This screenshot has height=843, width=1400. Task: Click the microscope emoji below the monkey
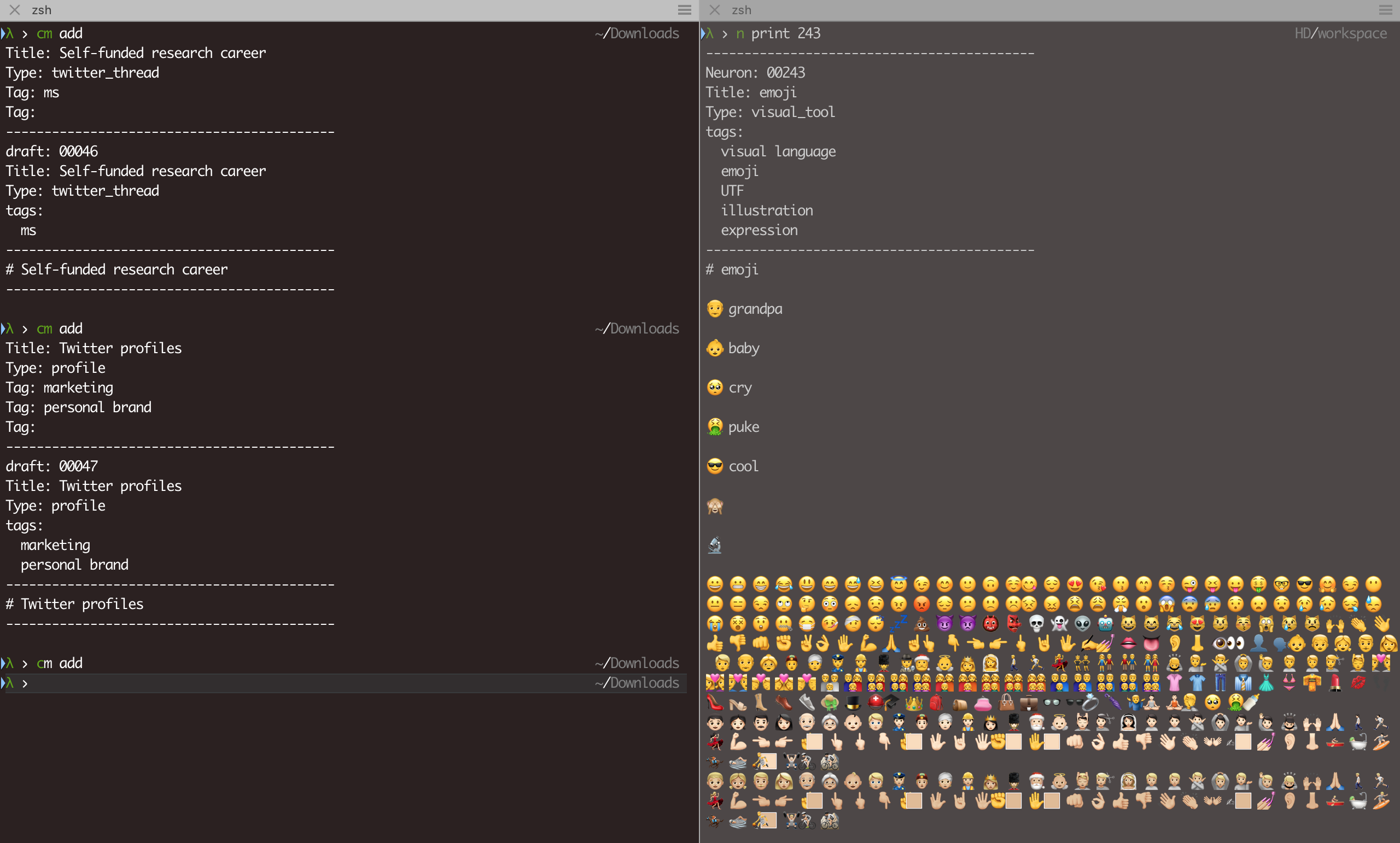(714, 546)
